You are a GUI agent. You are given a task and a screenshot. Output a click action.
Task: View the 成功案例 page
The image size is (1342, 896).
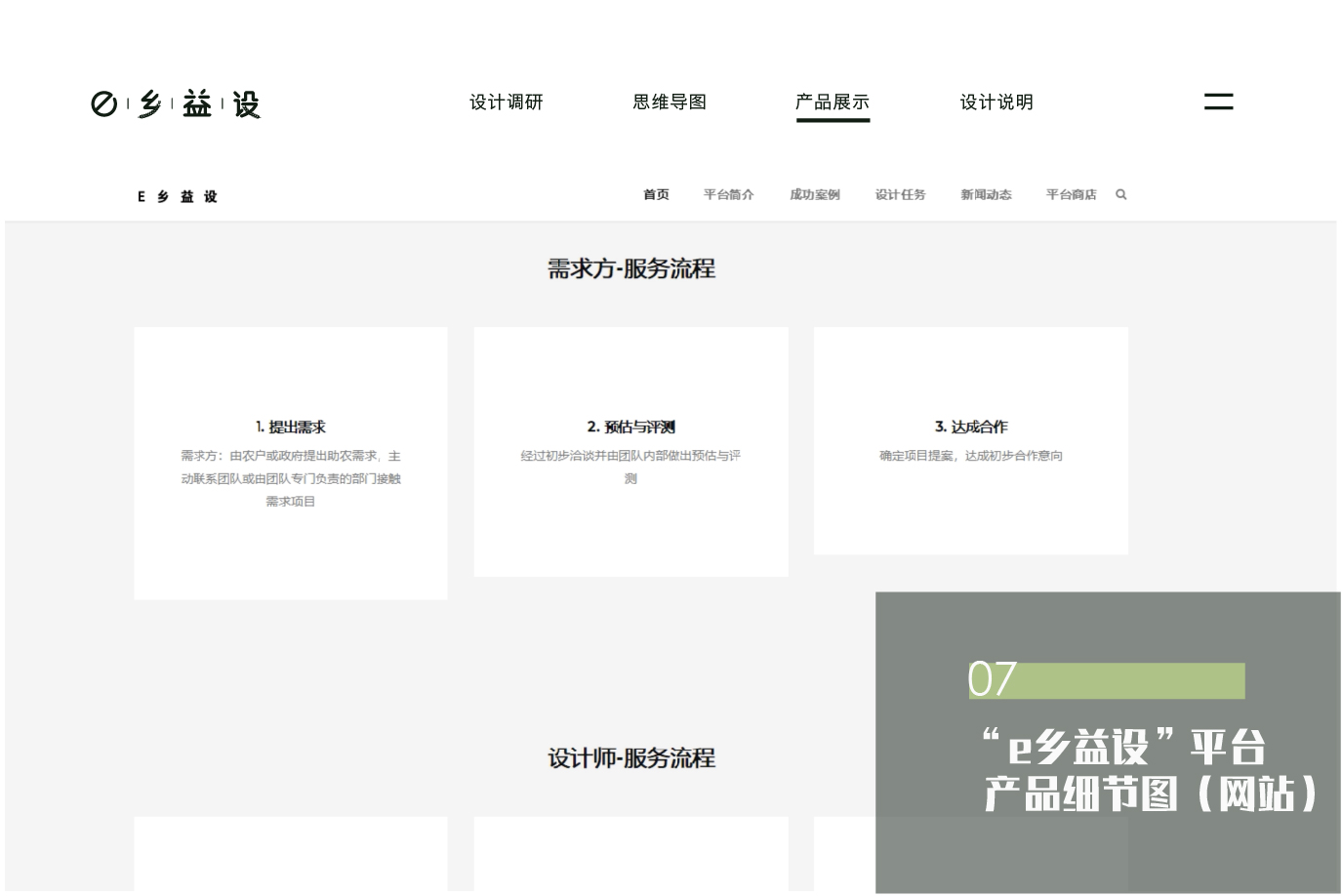coord(815,194)
